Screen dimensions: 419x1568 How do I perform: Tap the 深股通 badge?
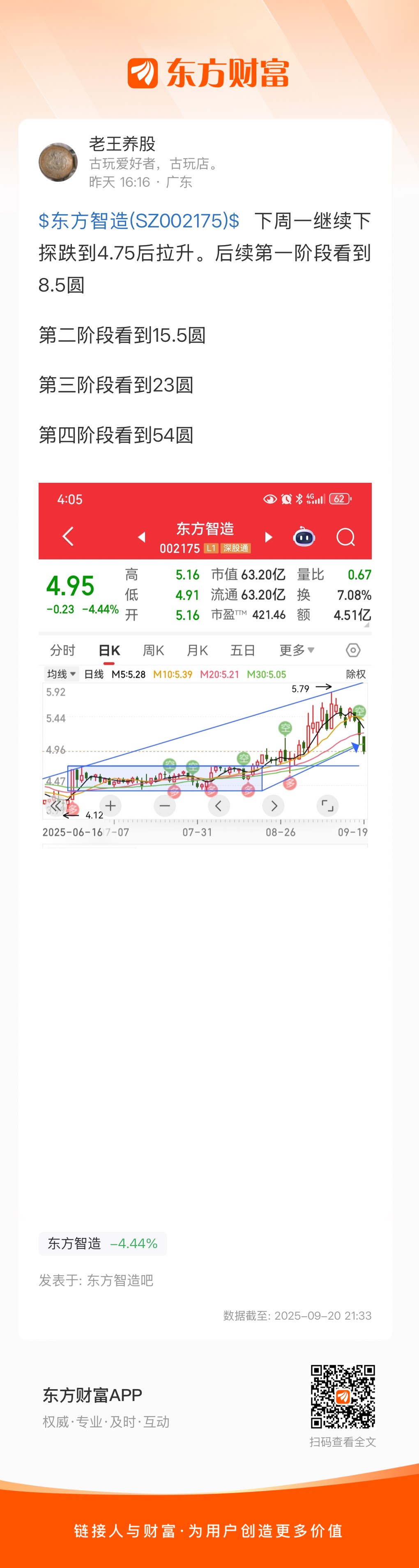(235, 549)
